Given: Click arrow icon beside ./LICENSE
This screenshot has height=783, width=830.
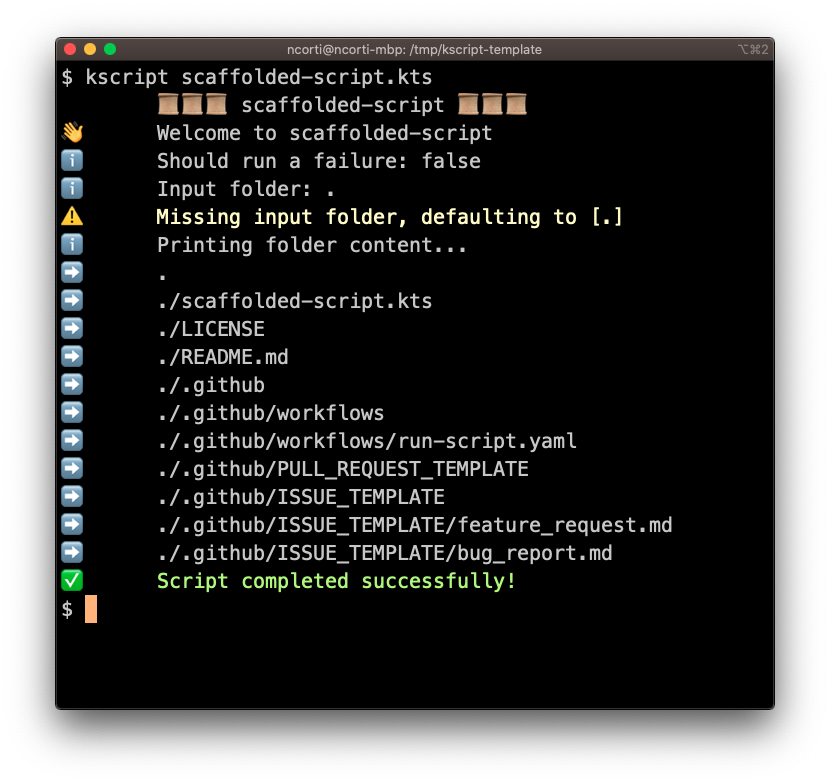Looking at the screenshot, I should (72, 328).
